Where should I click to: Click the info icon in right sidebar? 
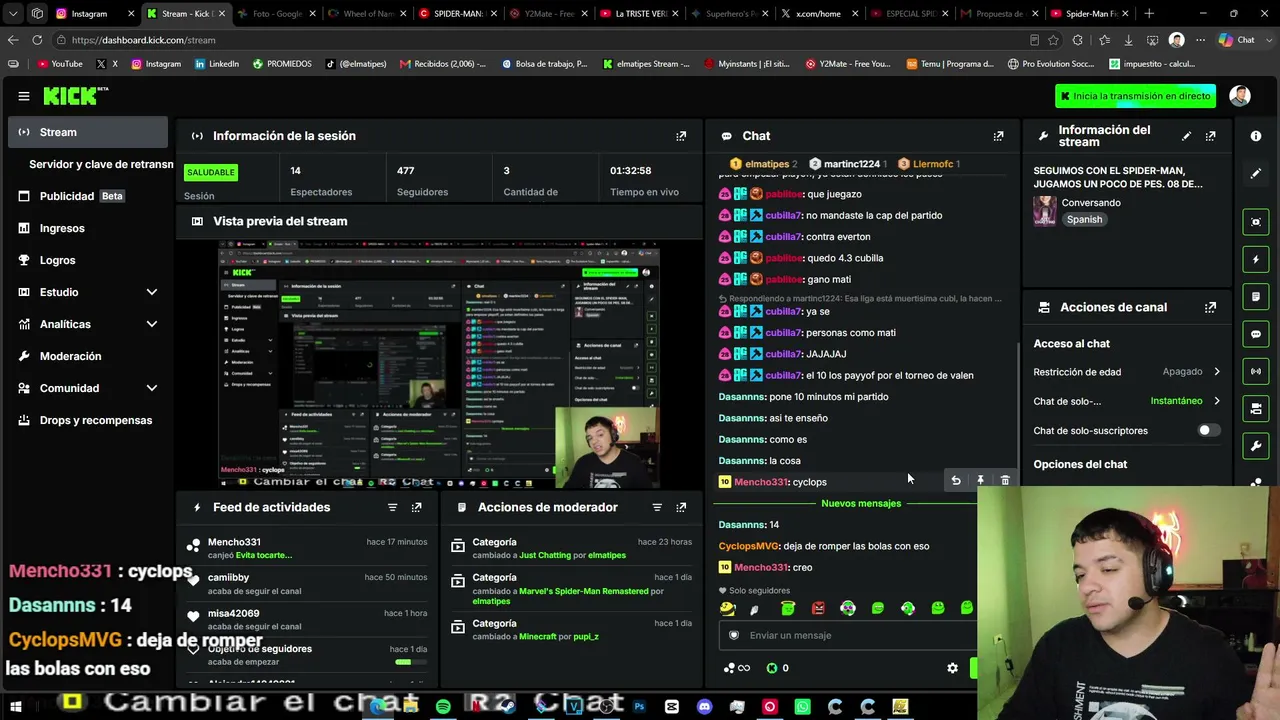(x=1256, y=136)
